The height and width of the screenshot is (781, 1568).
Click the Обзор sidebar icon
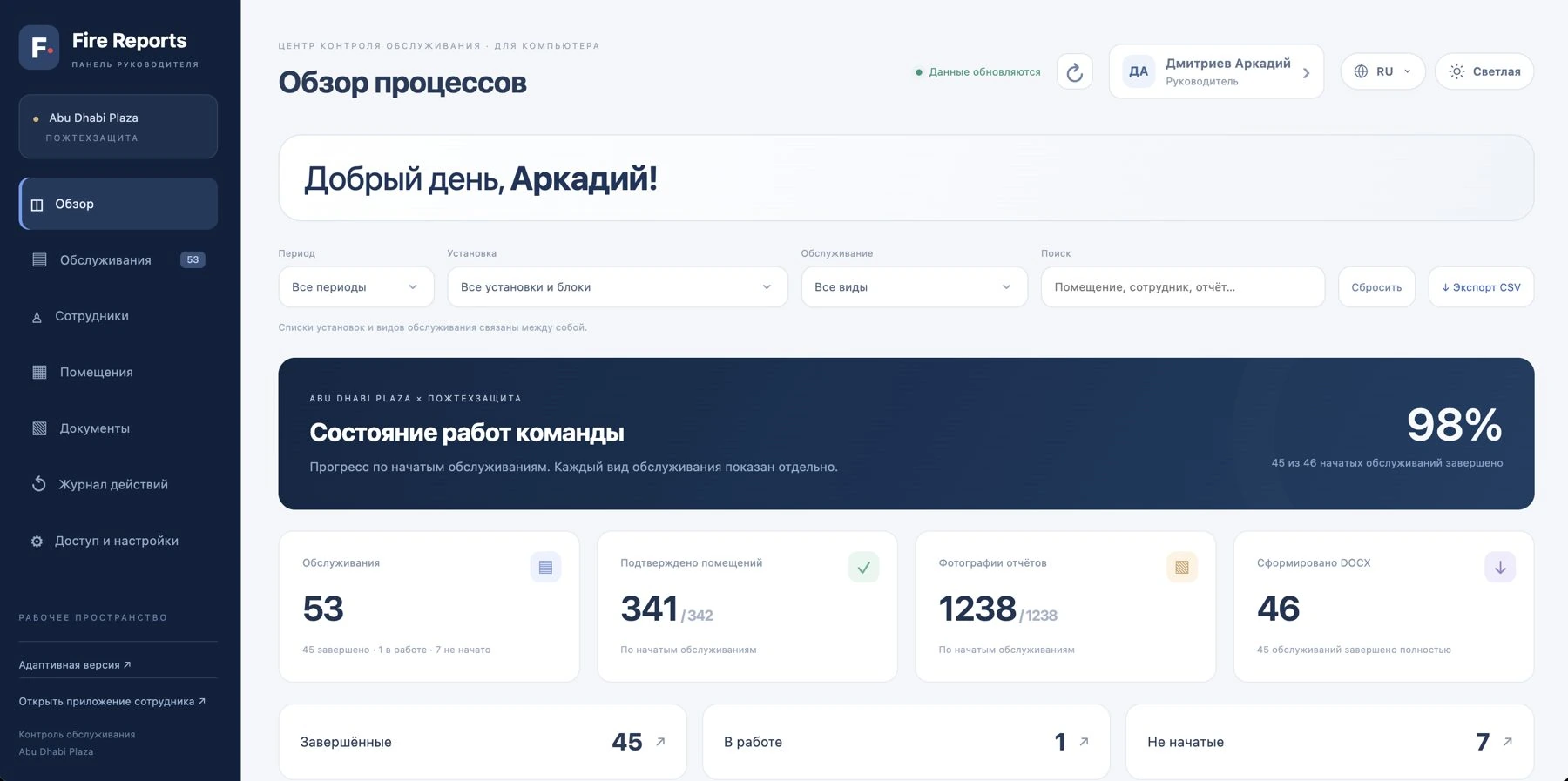point(37,205)
